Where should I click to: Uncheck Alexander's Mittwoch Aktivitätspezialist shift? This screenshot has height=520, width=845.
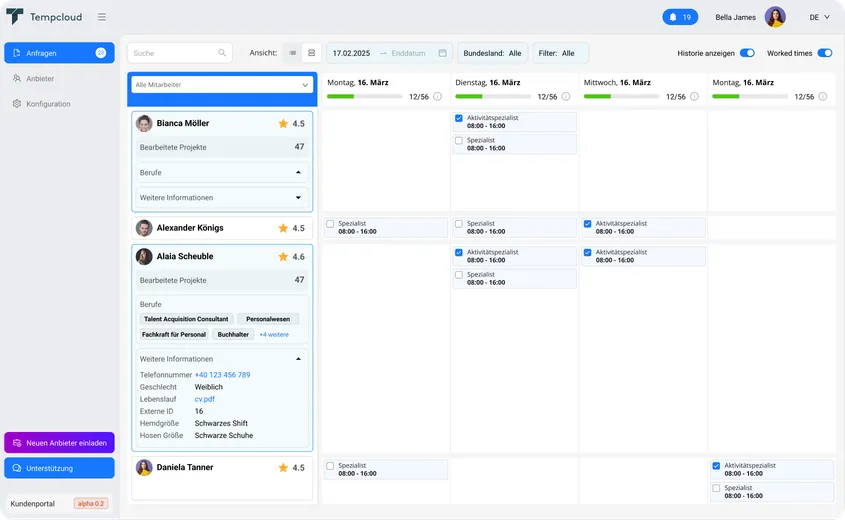click(x=587, y=224)
